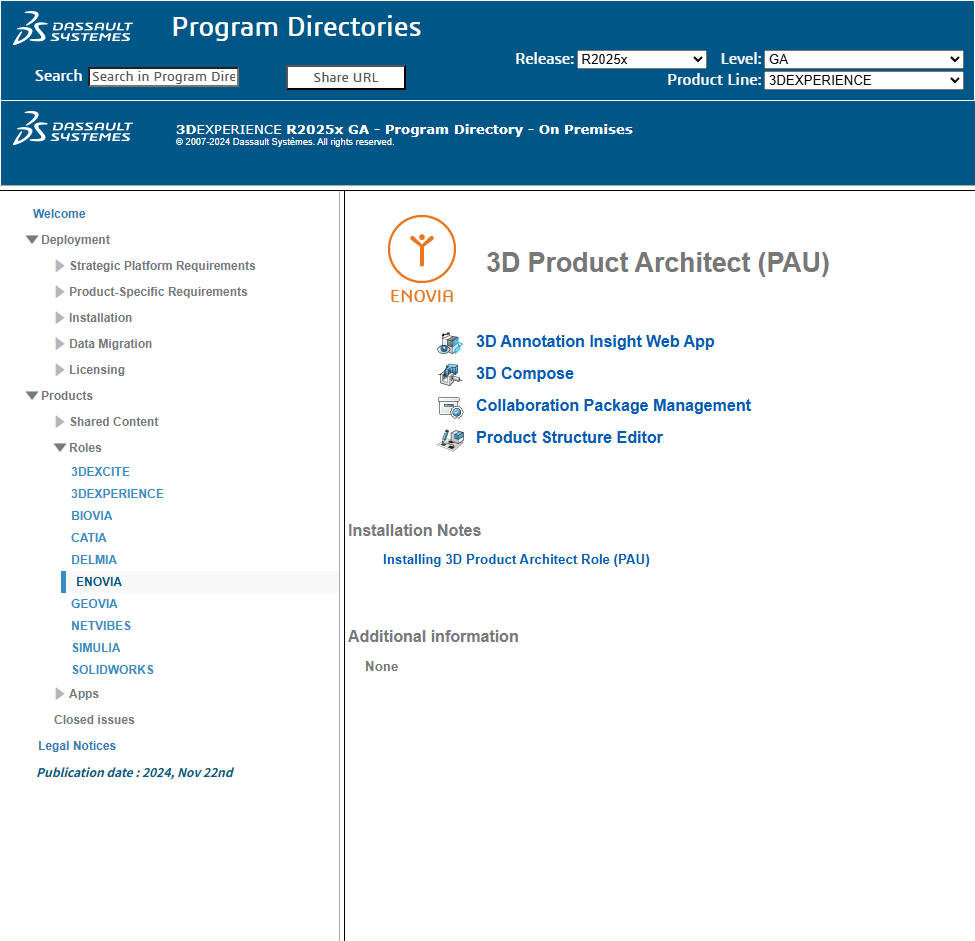
Task: Click the 3D Product Architect (PAU) heading
Action: coord(658,262)
